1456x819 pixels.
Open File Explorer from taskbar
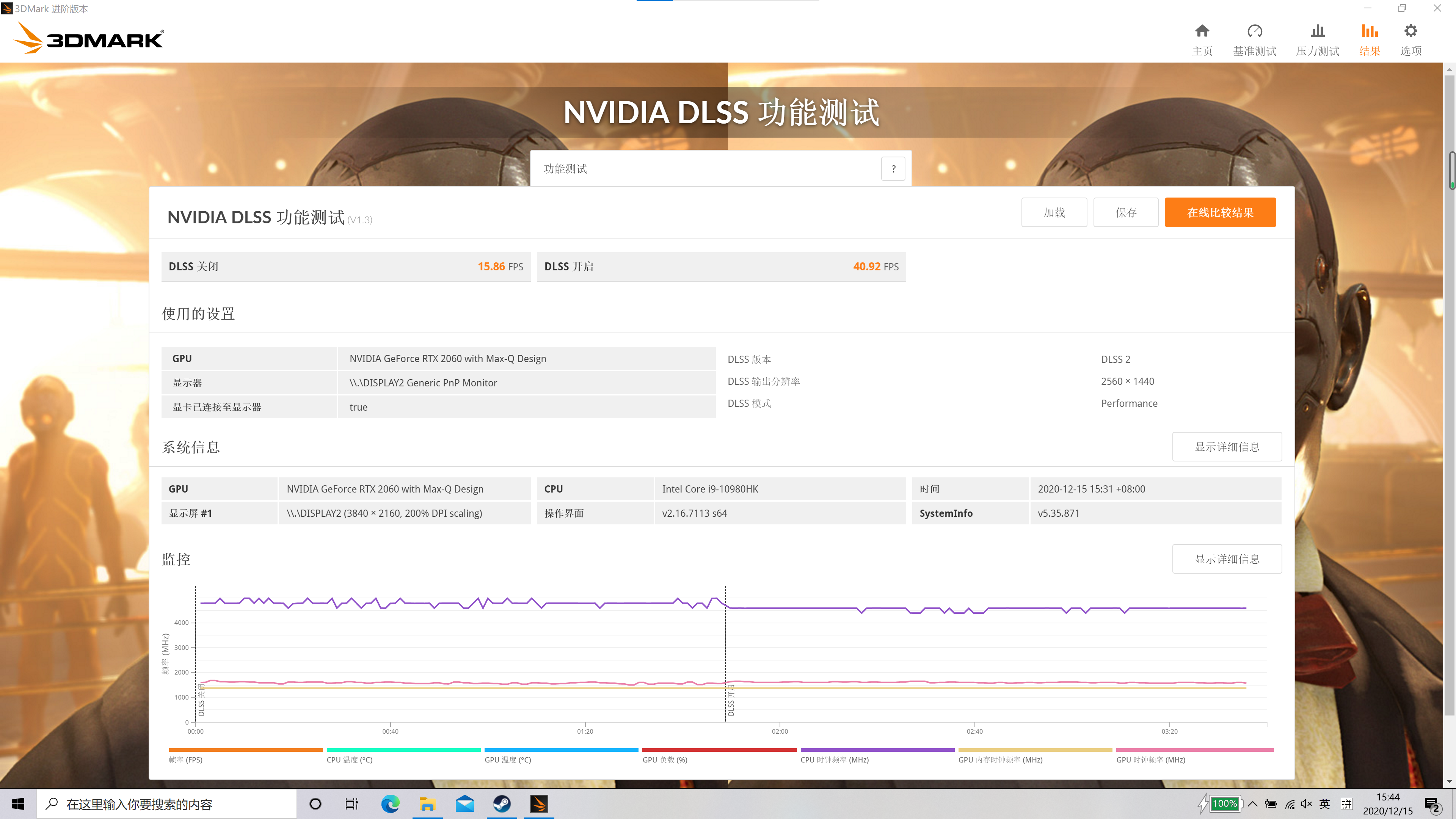427,804
